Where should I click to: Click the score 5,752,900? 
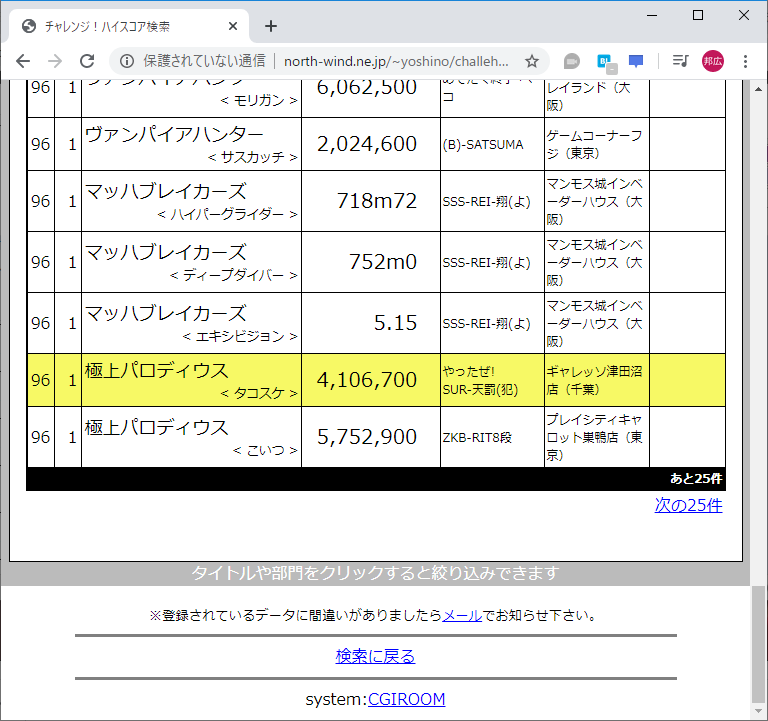(x=367, y=437)
